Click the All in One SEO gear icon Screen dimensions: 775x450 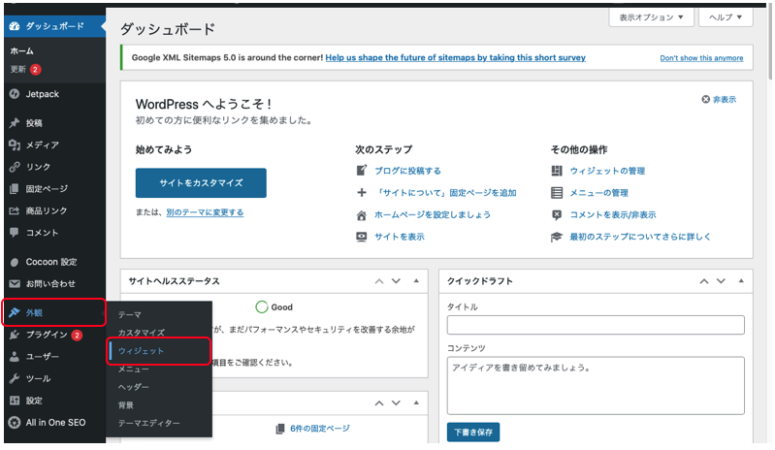pyautogui.click(x=14, y=422)
